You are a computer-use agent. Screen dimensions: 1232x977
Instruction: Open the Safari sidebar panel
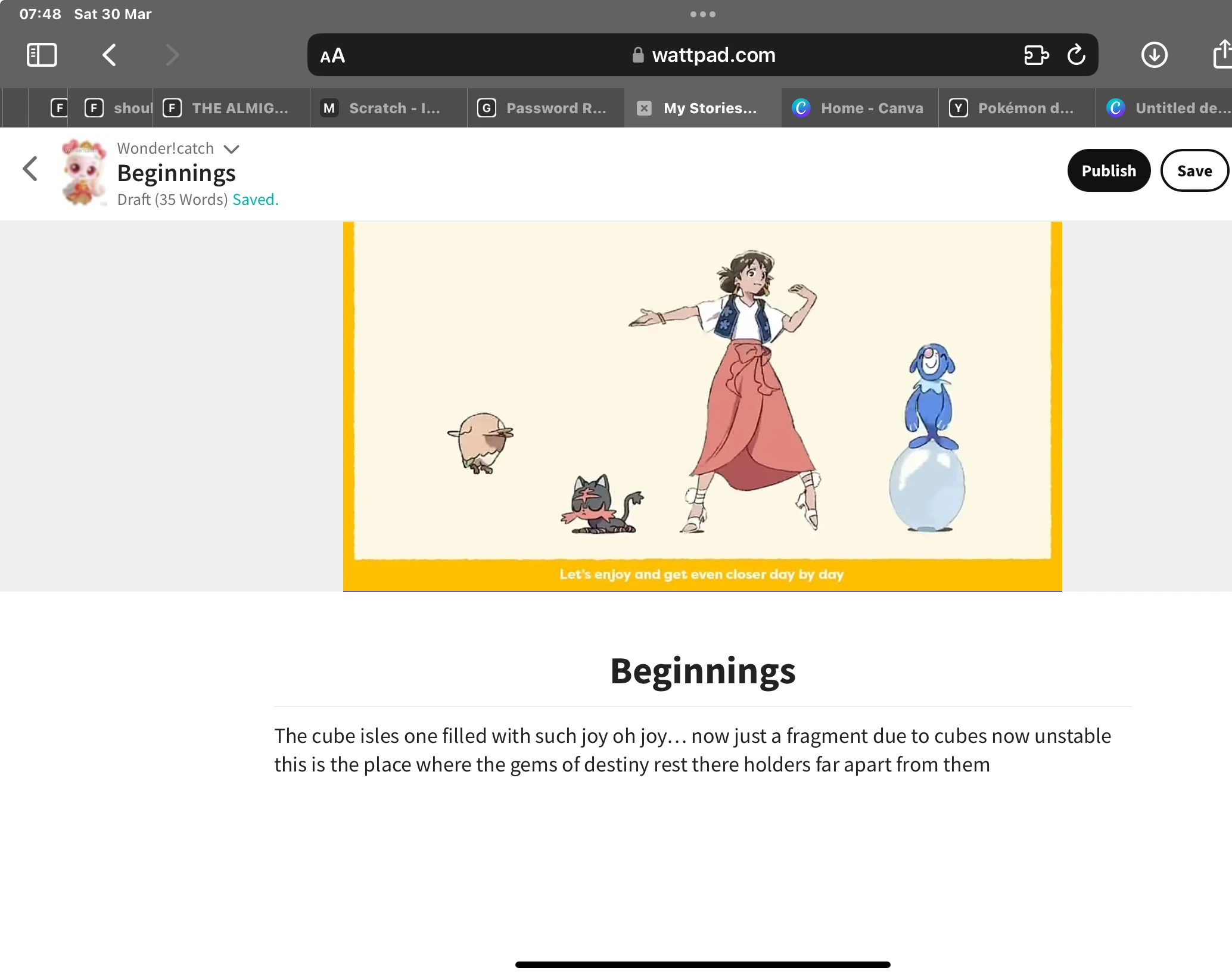tap(42, 55)
